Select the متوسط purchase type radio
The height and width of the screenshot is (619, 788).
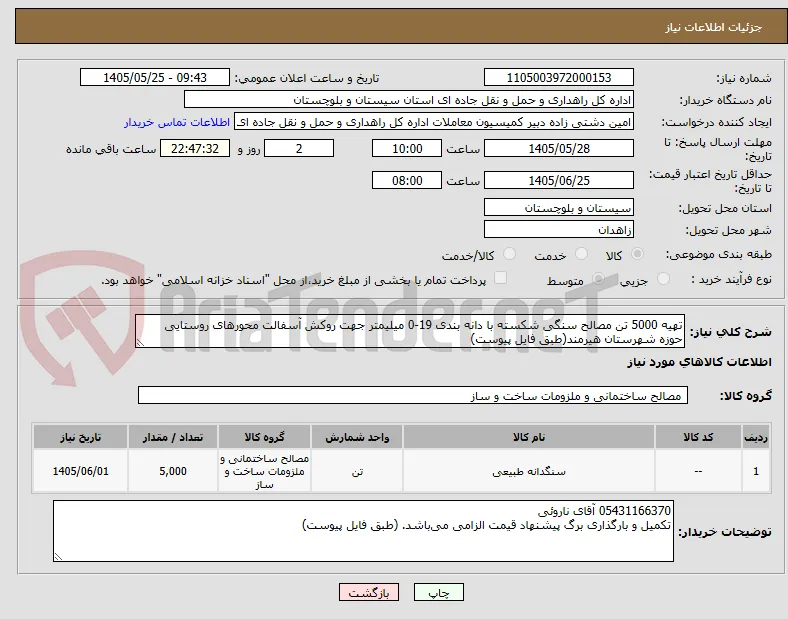tap(598, 279)
